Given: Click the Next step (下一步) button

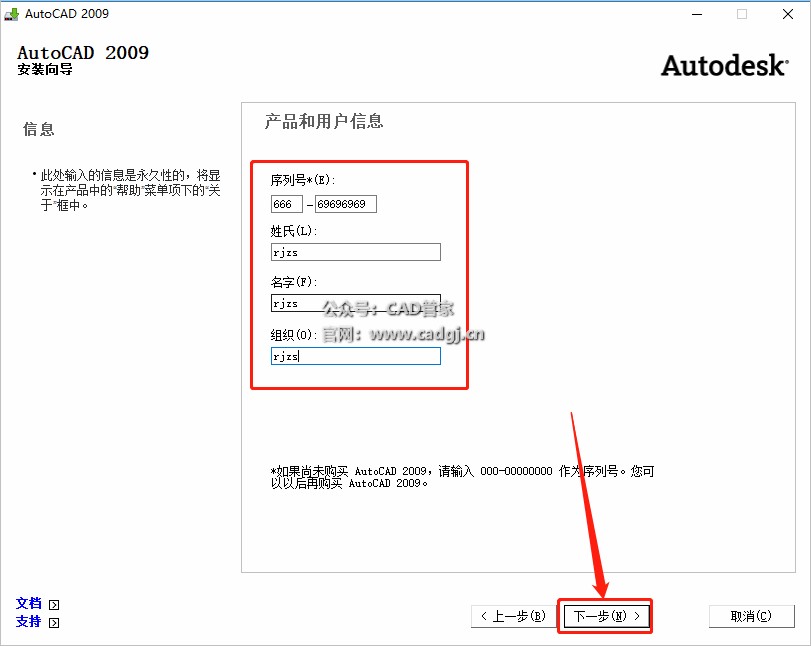Looking at the screenshot, I should coord(606,616).
